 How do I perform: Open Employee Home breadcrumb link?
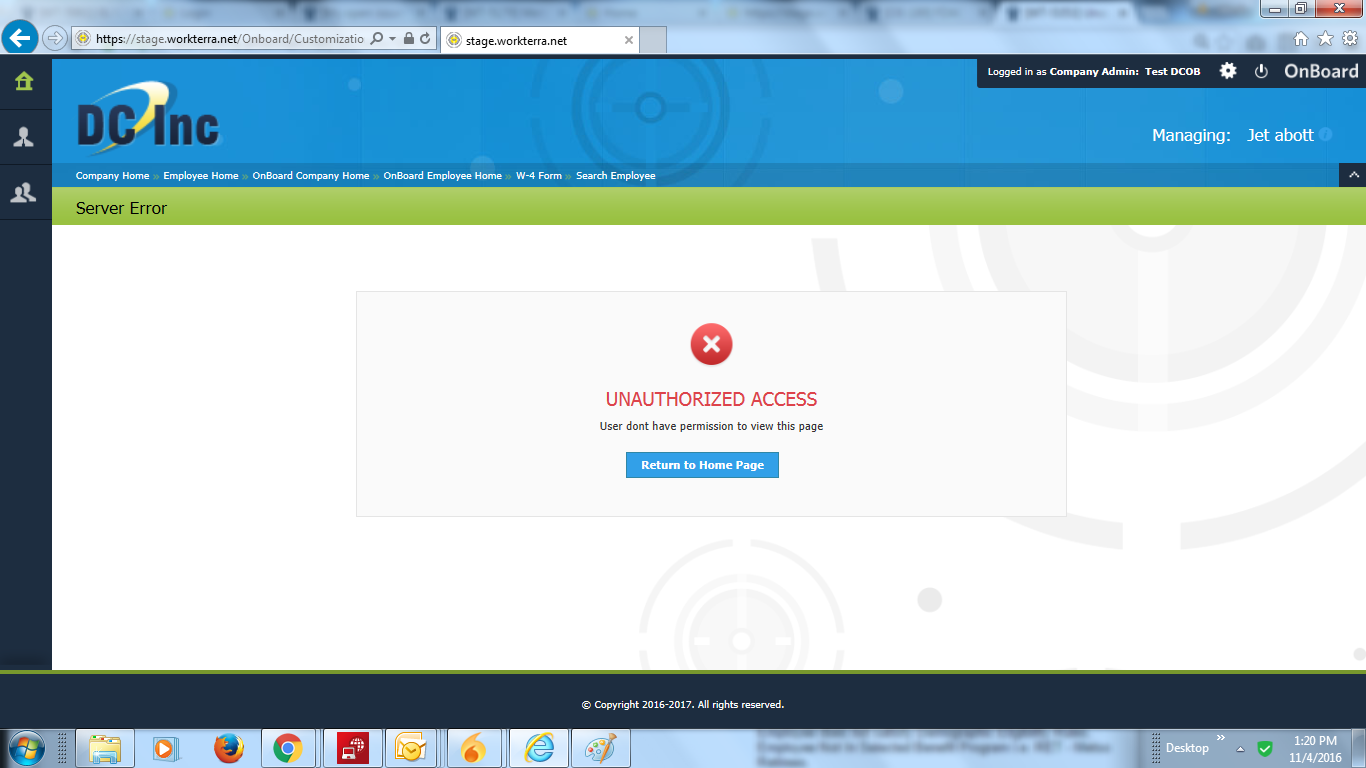[201, 176]
